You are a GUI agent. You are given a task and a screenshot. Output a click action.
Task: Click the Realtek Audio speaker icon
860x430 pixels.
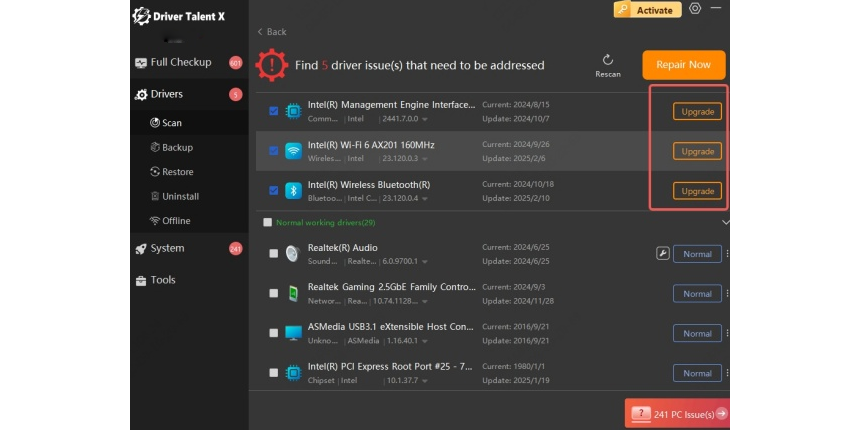click(x=293, y=254)
